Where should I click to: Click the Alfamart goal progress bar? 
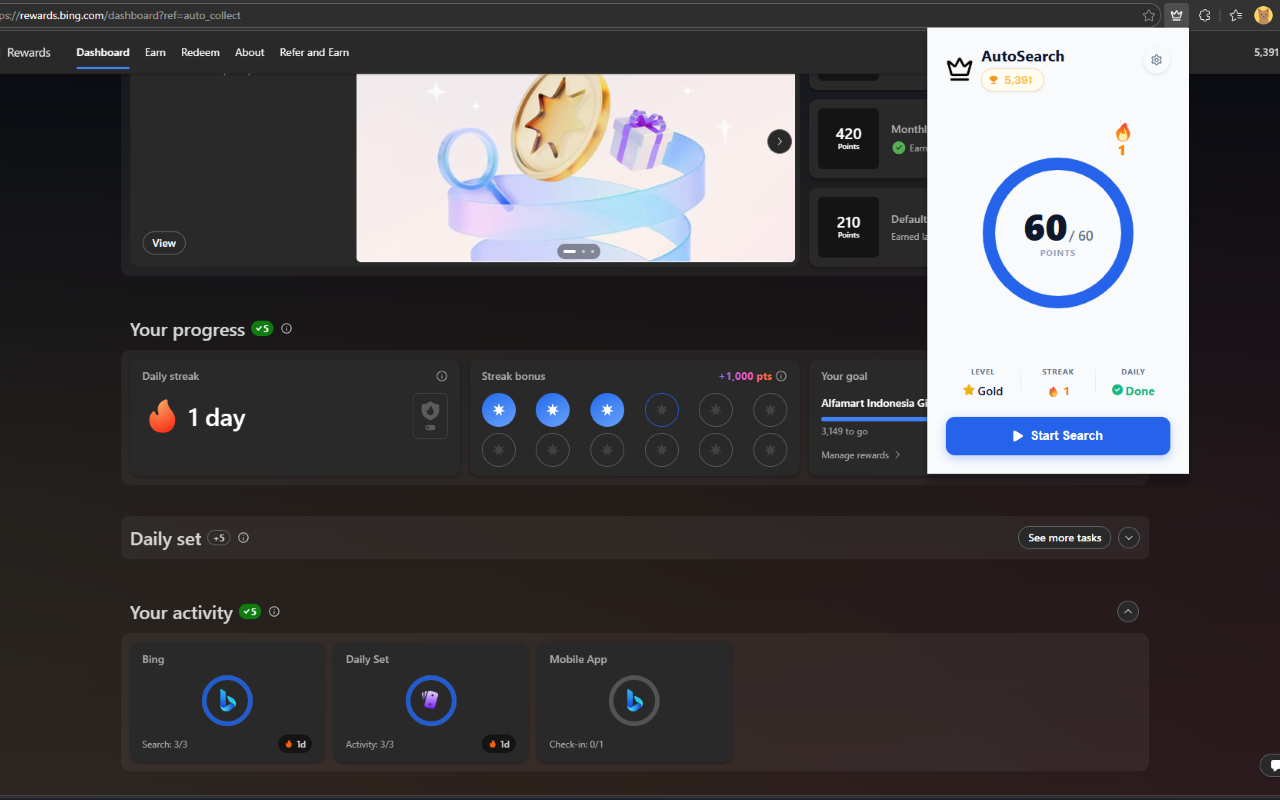(874, 419)
